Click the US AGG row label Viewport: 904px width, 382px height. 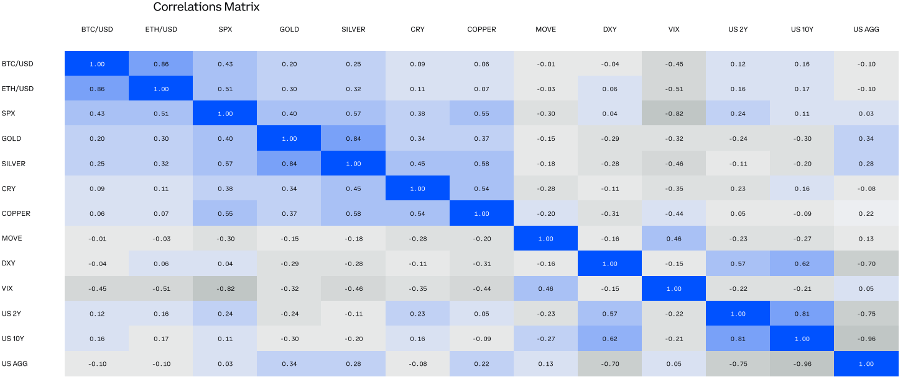pos(13,364)
